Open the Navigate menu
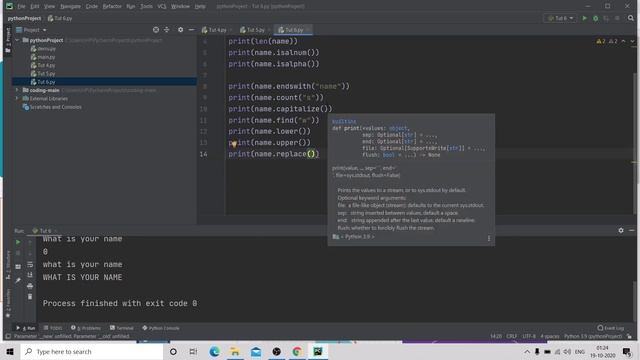 tap(70, 6)
